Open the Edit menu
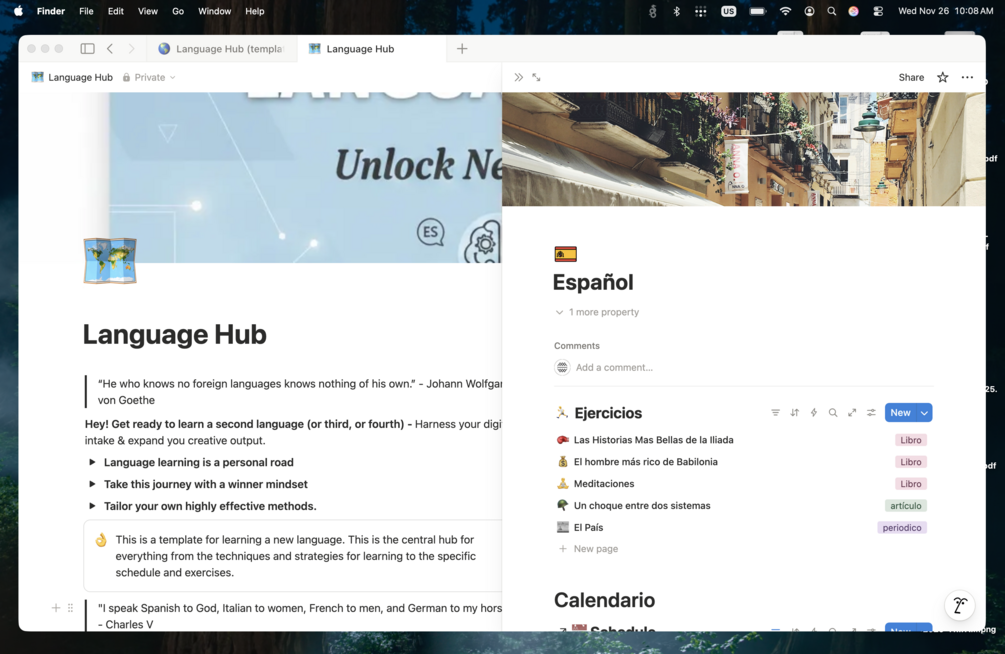 (x=115, y=11)
